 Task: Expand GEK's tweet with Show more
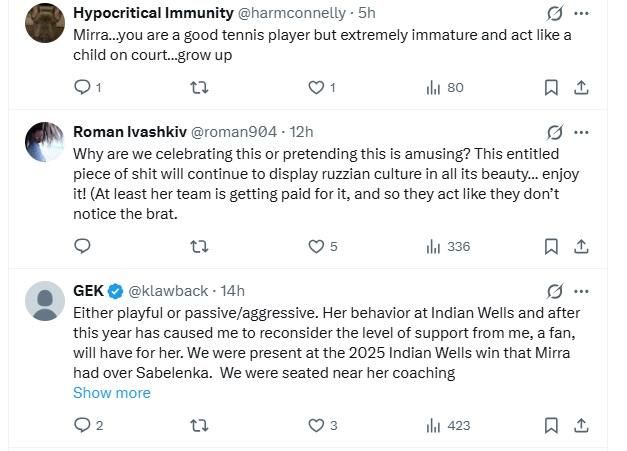[x=112, y=393]
